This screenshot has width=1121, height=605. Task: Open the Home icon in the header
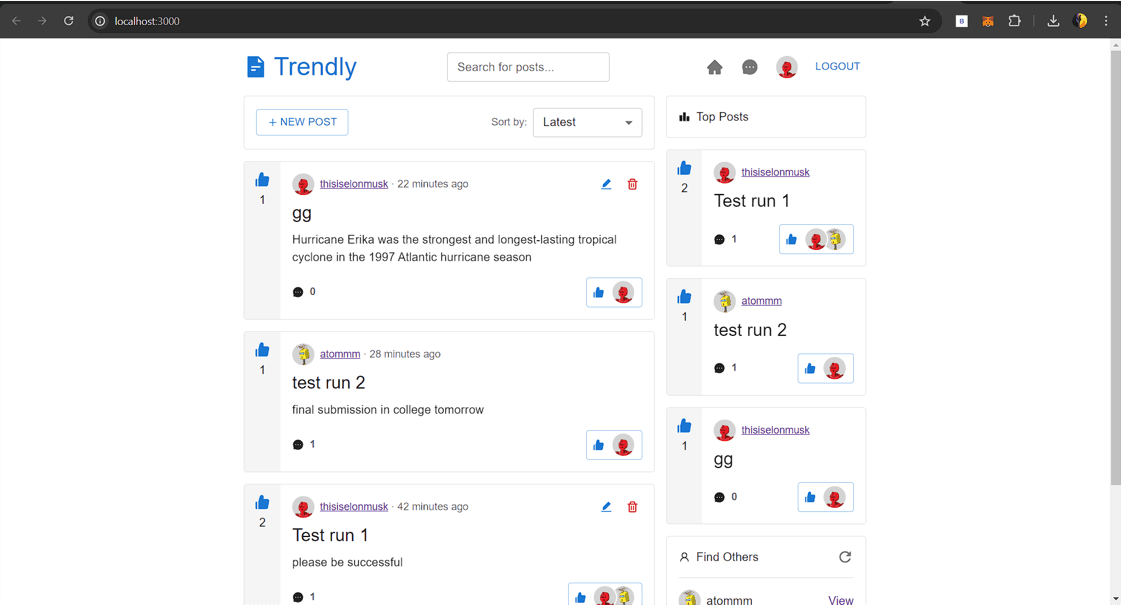(714, 67)
